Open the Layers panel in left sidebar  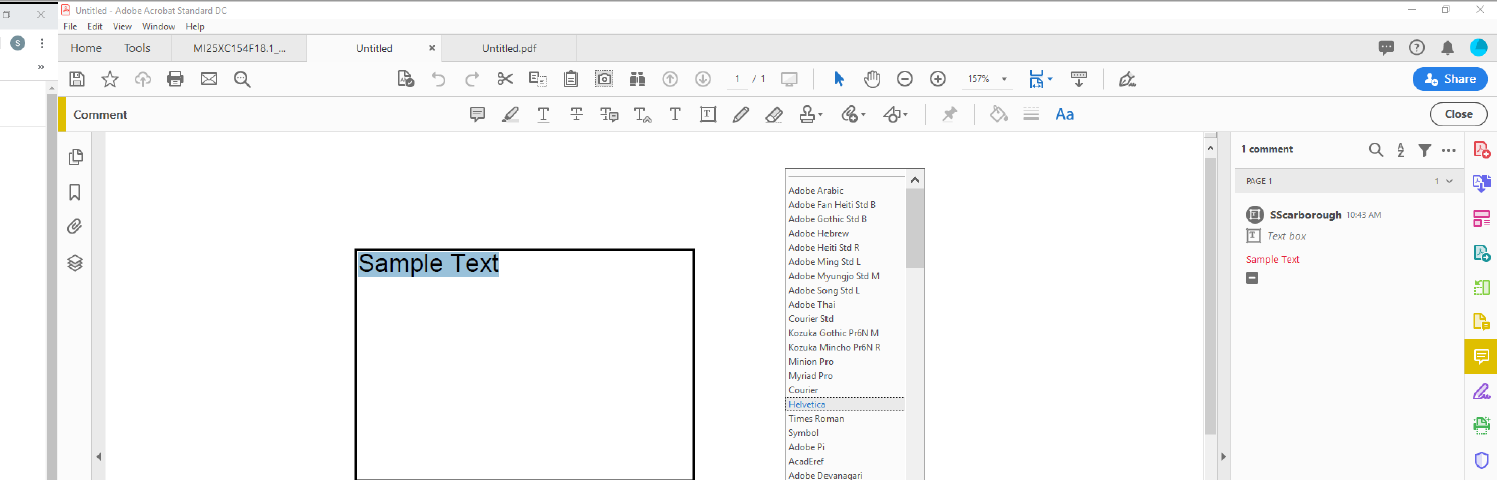click(75, 263)
